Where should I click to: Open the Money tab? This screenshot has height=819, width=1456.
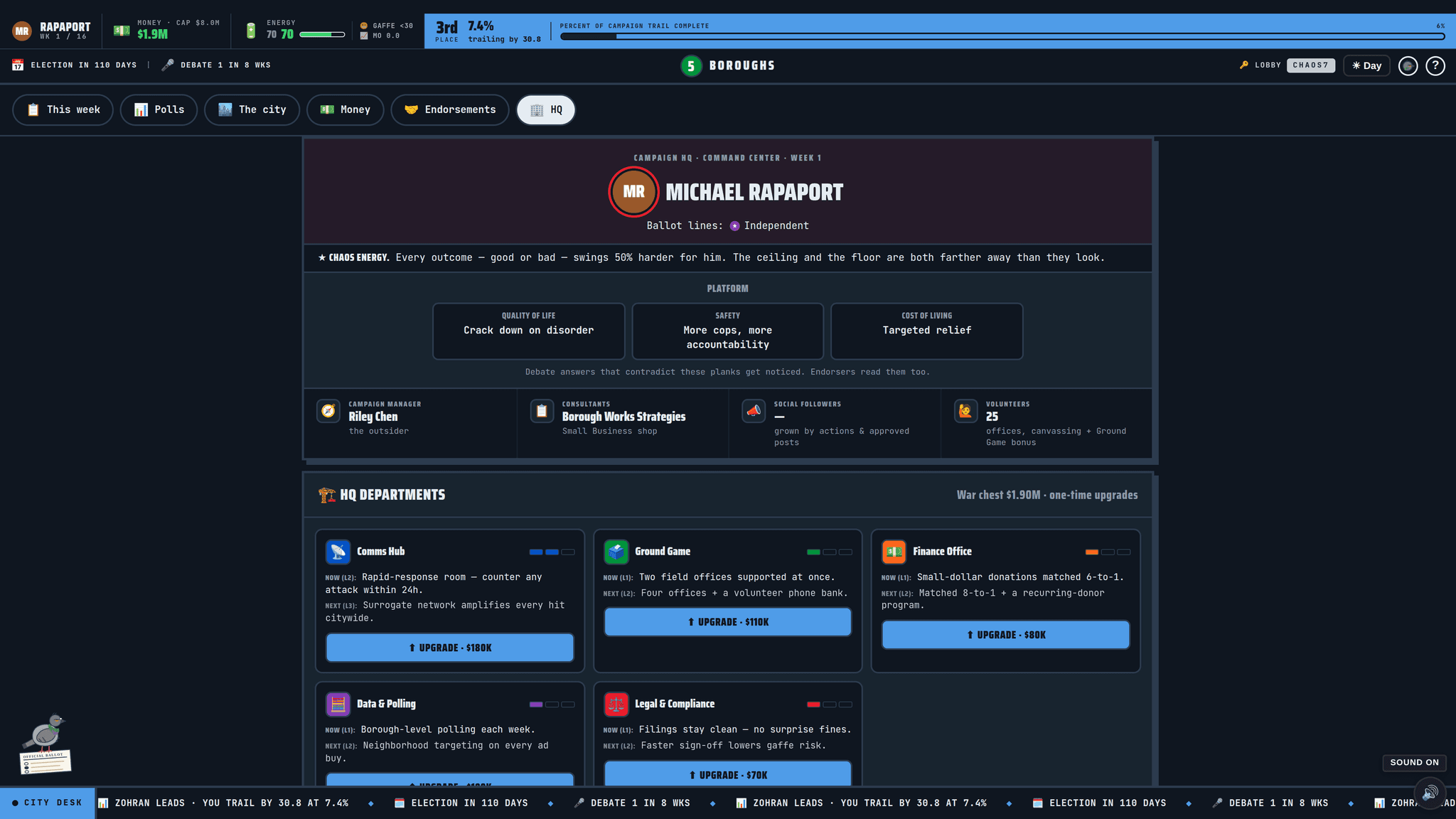click(x=345, y=109)
